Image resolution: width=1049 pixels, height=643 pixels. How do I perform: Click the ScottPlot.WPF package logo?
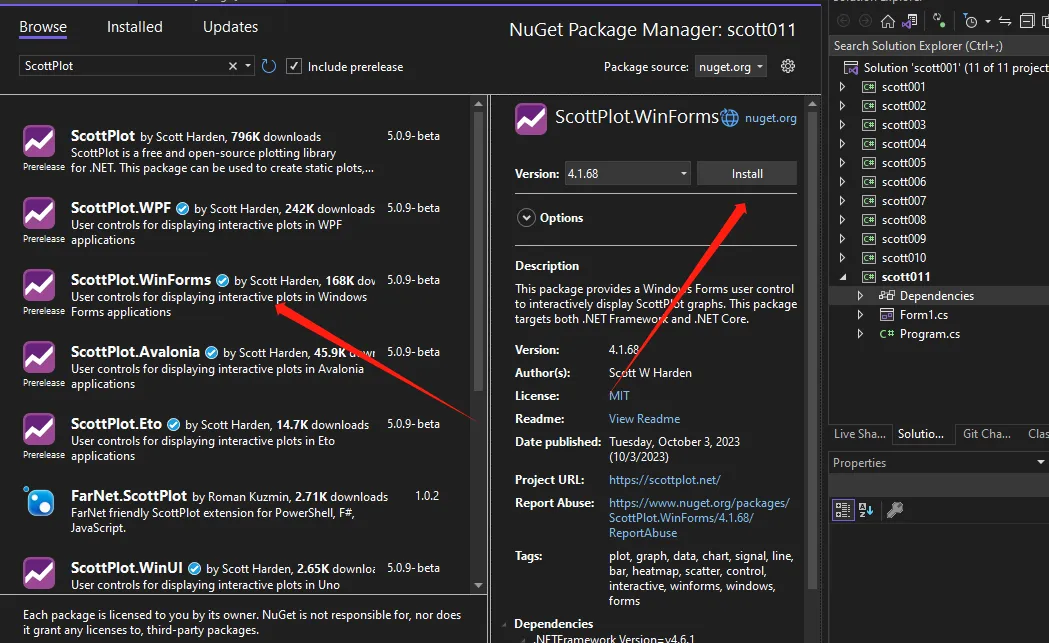click(x=39, y=213)
